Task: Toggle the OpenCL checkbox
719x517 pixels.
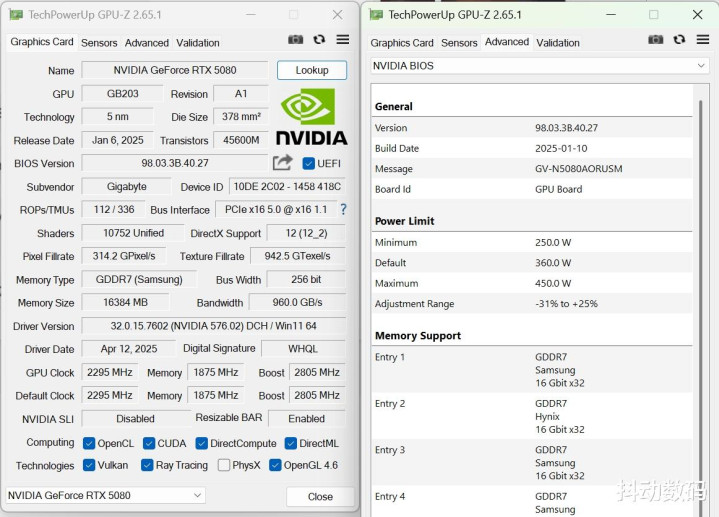Action: 89,443
